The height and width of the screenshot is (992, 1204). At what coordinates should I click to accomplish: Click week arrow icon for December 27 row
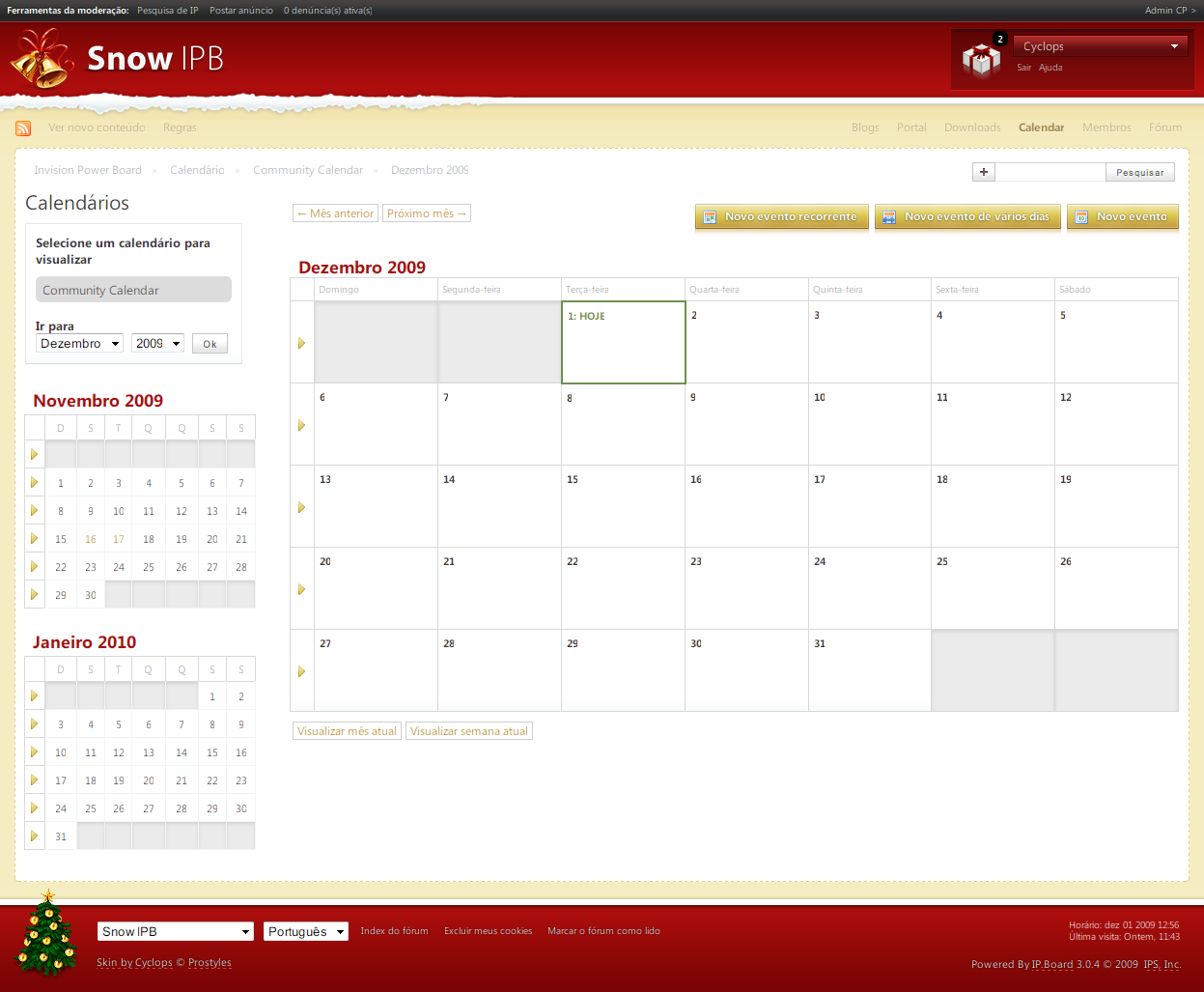302,671
